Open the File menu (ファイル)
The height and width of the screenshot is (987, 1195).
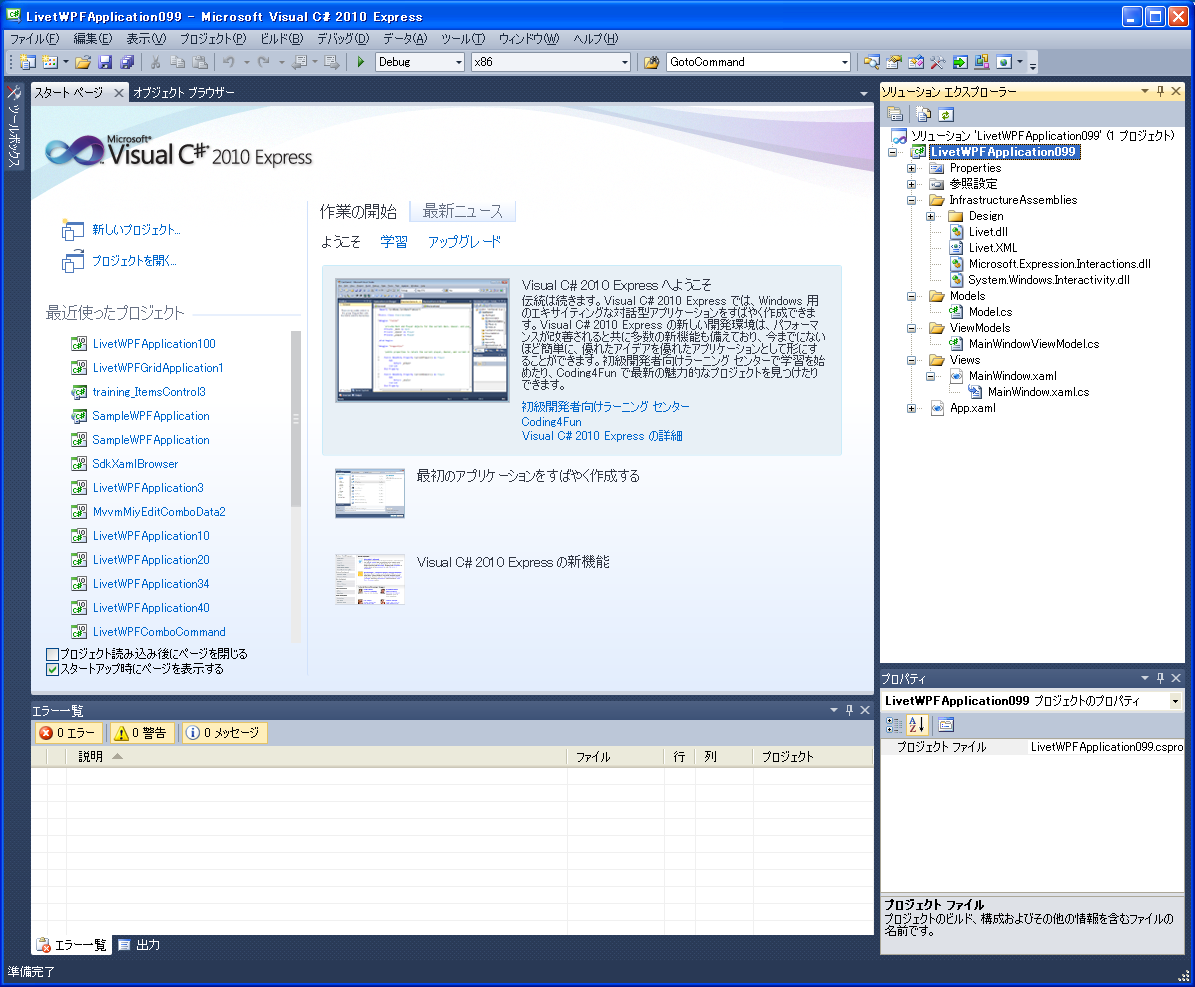tap(34, 39)
